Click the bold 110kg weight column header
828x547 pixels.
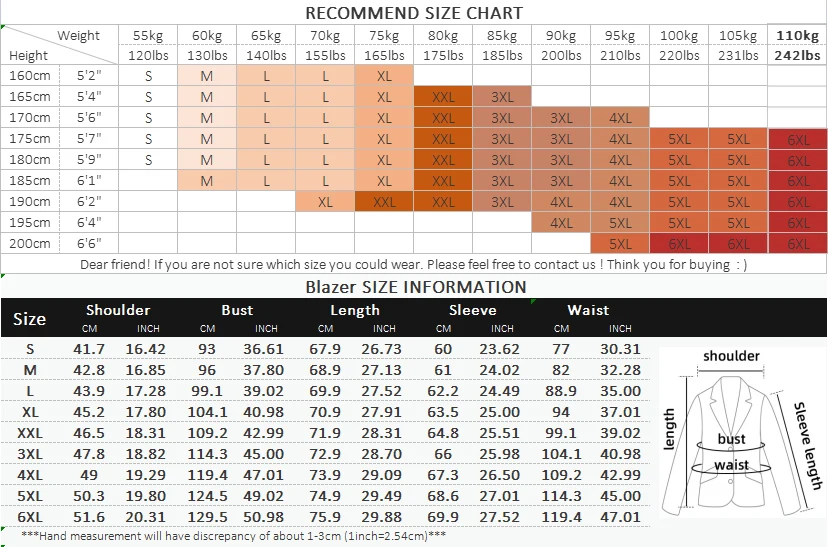pos(798,36)
